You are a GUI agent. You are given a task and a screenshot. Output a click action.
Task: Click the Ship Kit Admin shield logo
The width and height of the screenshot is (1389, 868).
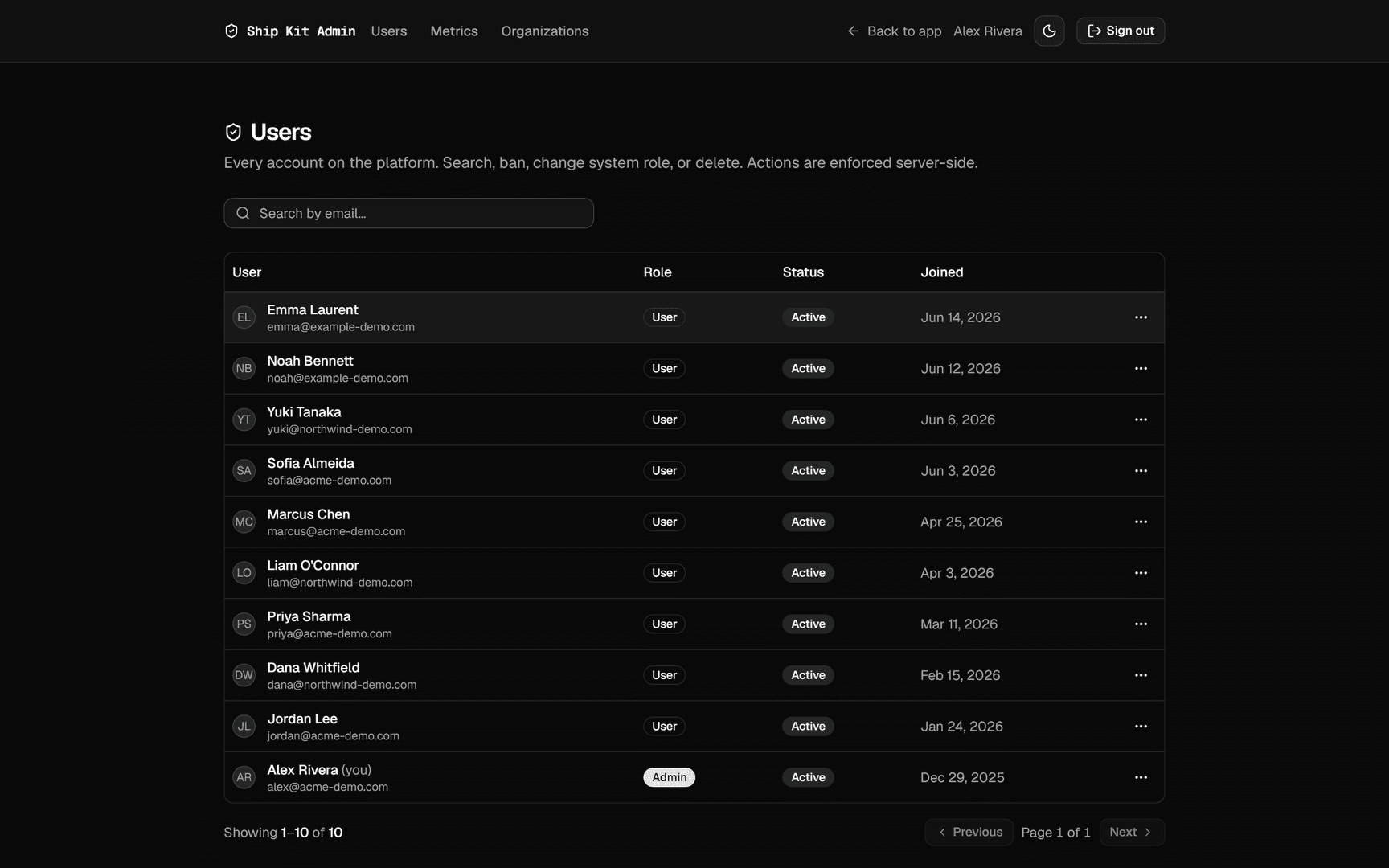(231, 31)
